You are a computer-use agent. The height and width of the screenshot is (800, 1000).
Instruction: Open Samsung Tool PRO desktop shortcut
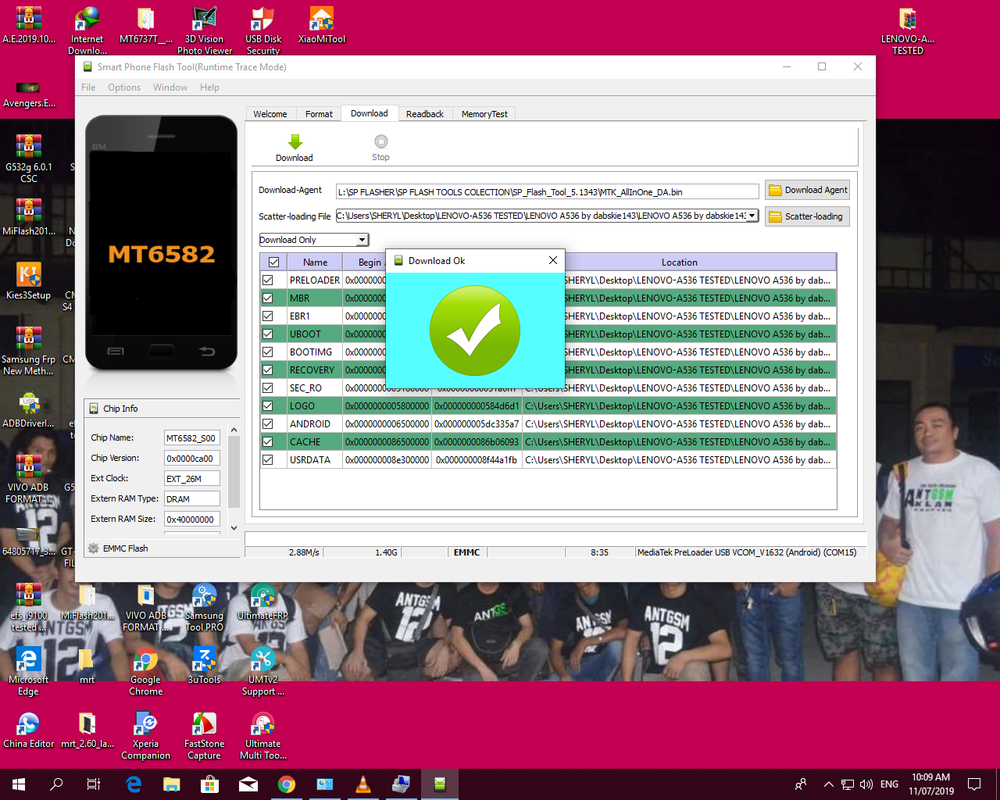(x=204, y=608)
